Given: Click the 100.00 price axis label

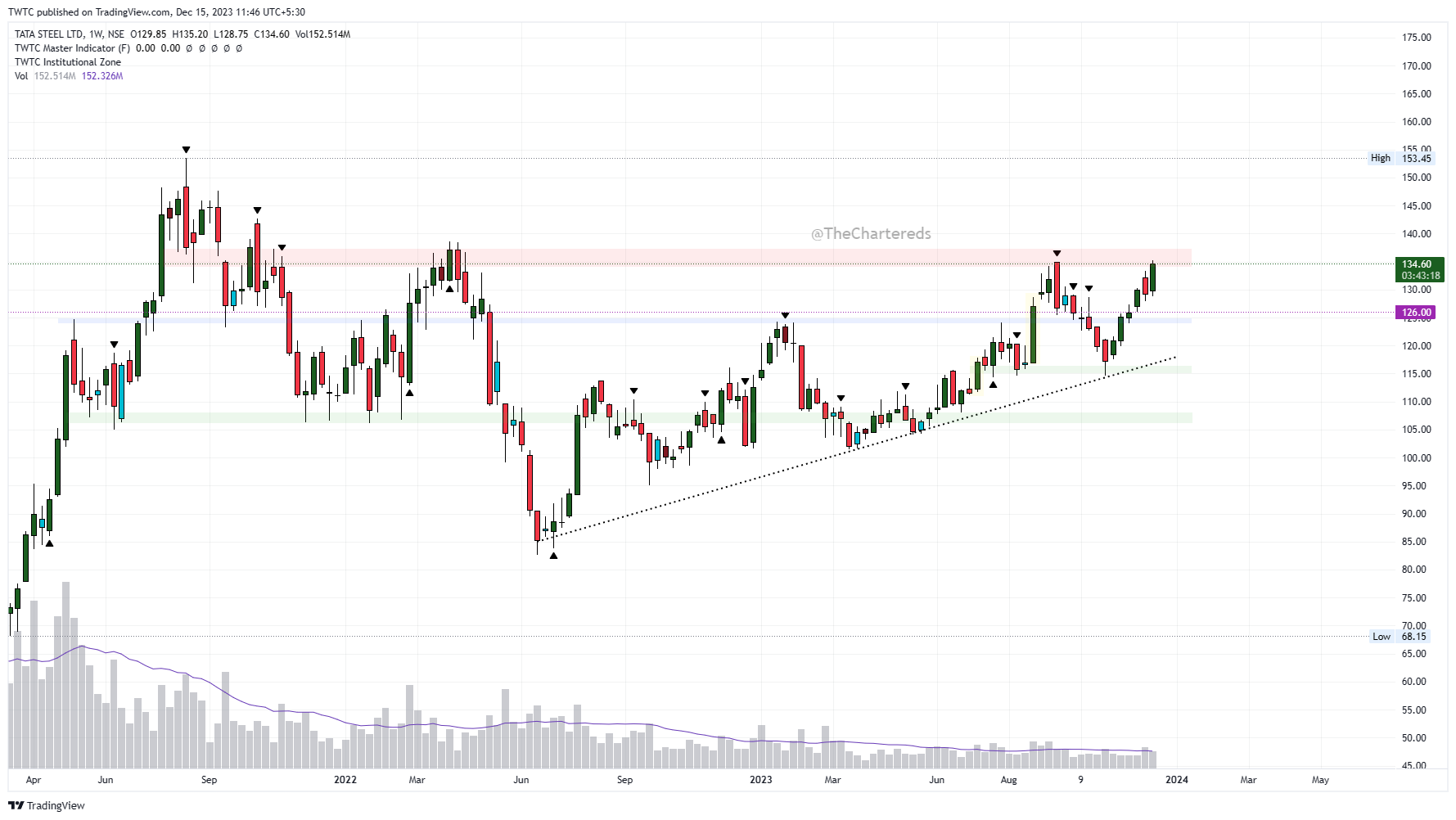Looking at the screenshot, I should click(1417, 457).
